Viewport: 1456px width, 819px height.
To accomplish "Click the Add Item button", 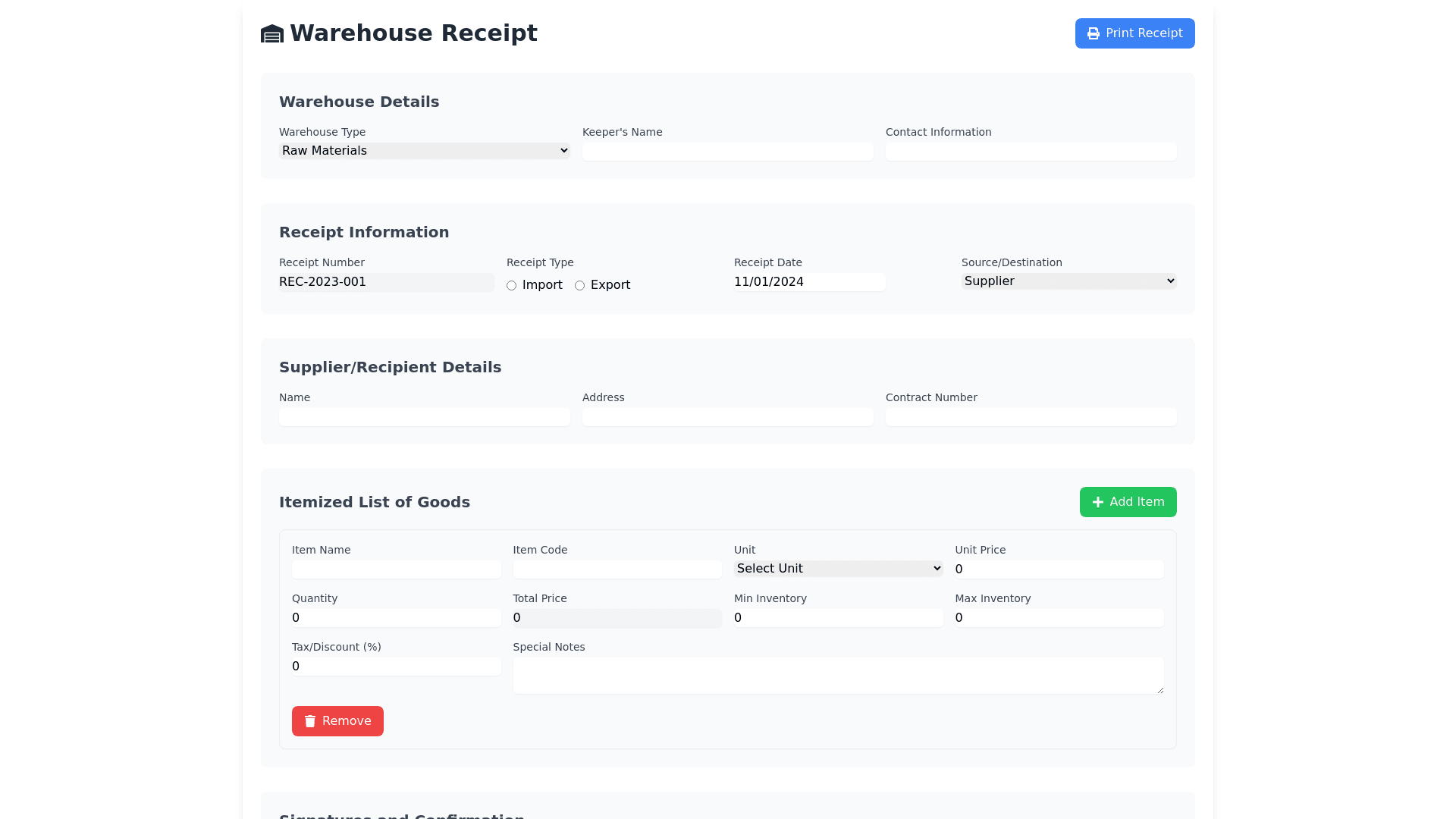I will tap(1128, 502).
